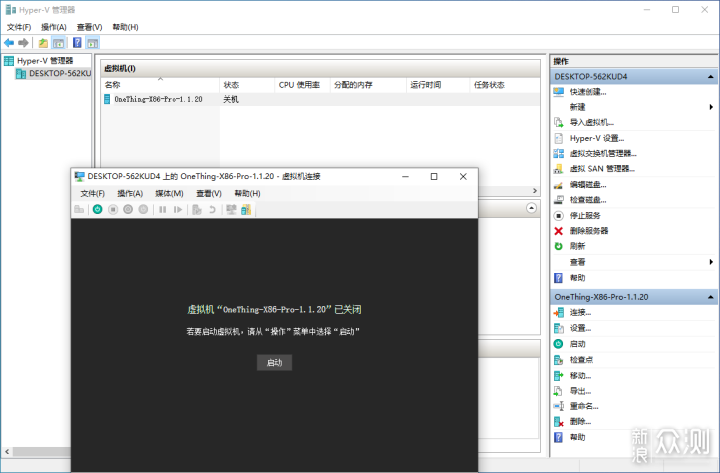This screenshot has width=720, height=473.
Task: Click Reset icon in VM connection toolbar
Action: click(178, 209)
